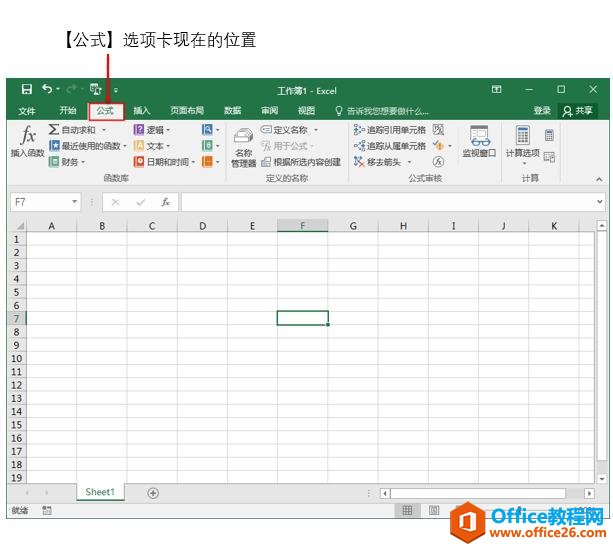613x550 pixels.
Task: Click the touch/mouse mode icon
Action: click(x=95, y=90)
